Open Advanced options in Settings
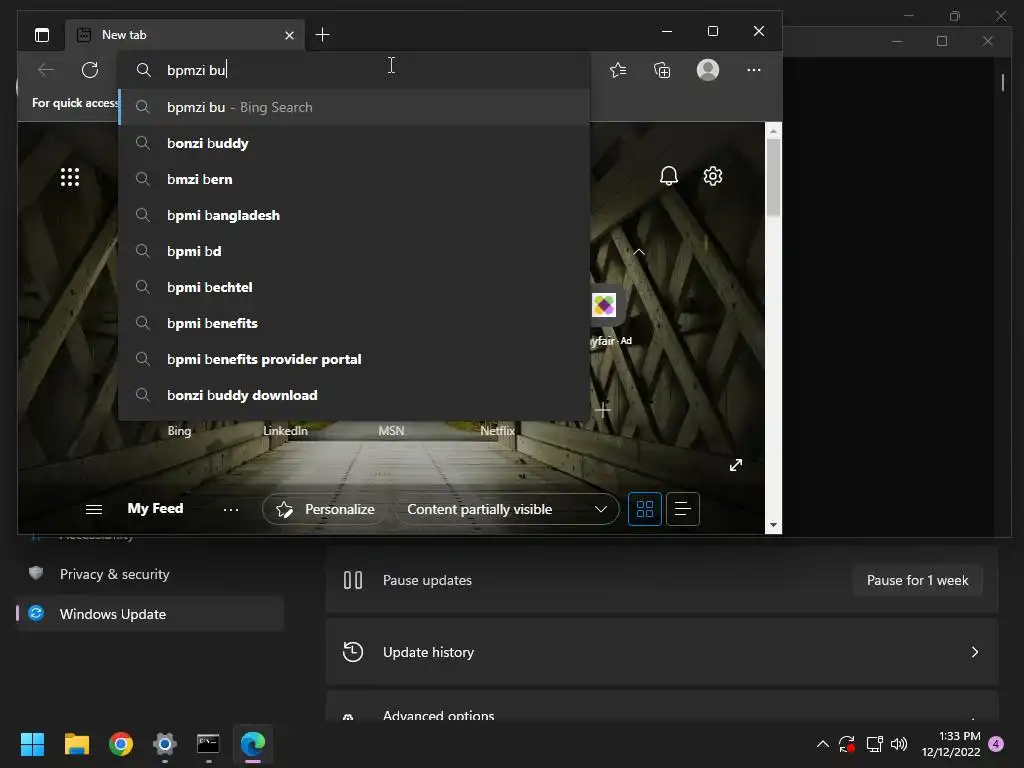Screen dimensions: 1024x768 (x=662, y=708)
